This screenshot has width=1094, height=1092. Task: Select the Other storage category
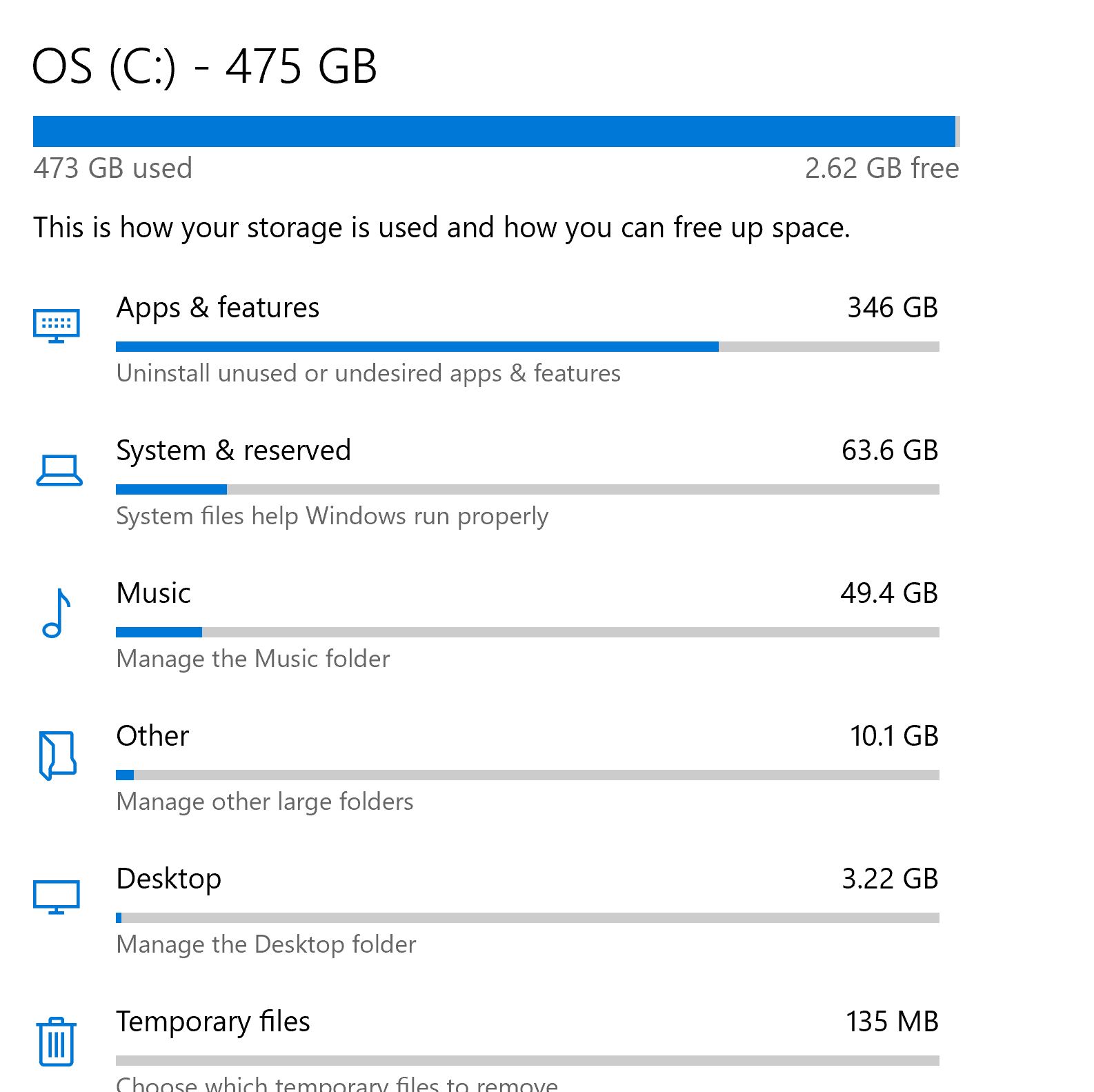[x=152, y=736]
